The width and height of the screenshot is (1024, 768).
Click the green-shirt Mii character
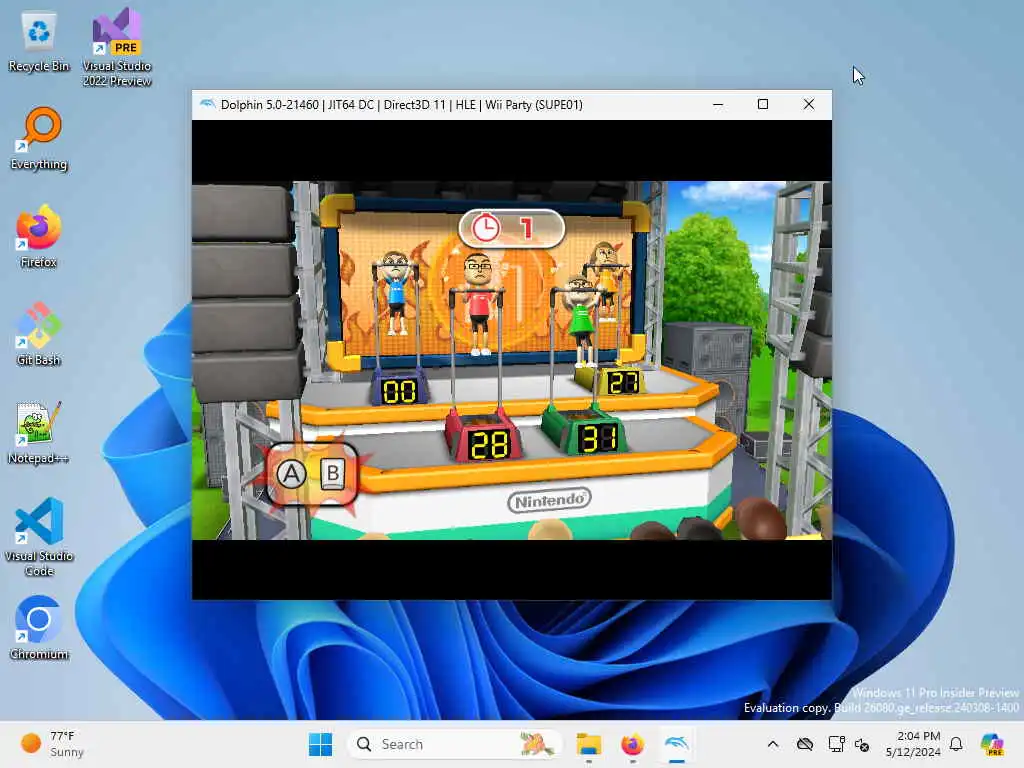tap(580, 319)
